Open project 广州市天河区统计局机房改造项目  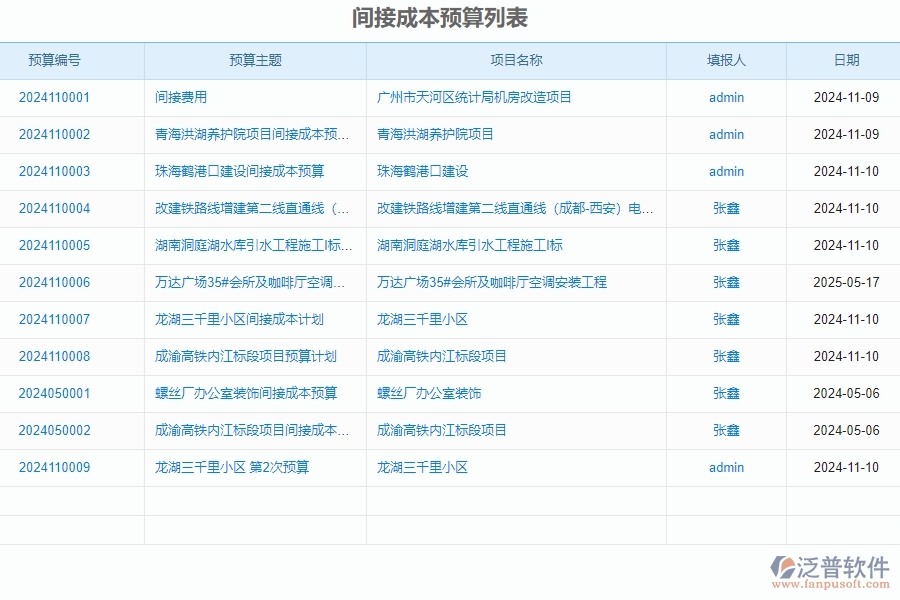(468, 97)
